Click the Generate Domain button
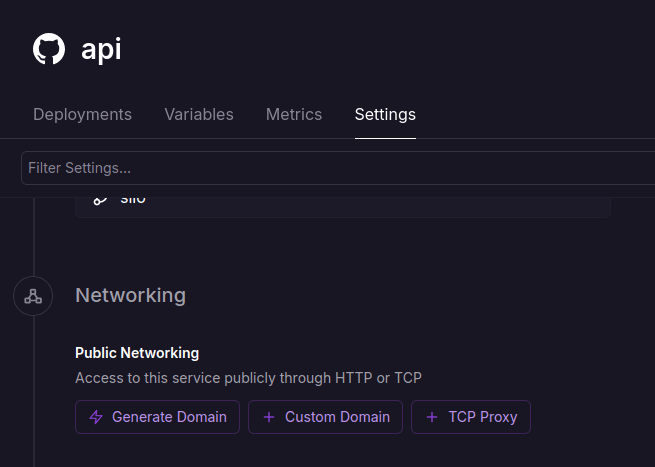655x467 pixels. tap(157, 417)
